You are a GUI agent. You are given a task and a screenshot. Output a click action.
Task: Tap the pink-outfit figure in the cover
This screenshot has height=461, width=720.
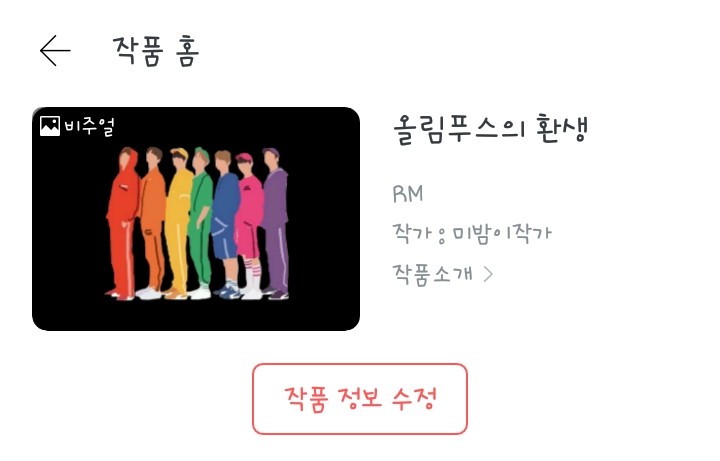(x=250, y=226)
